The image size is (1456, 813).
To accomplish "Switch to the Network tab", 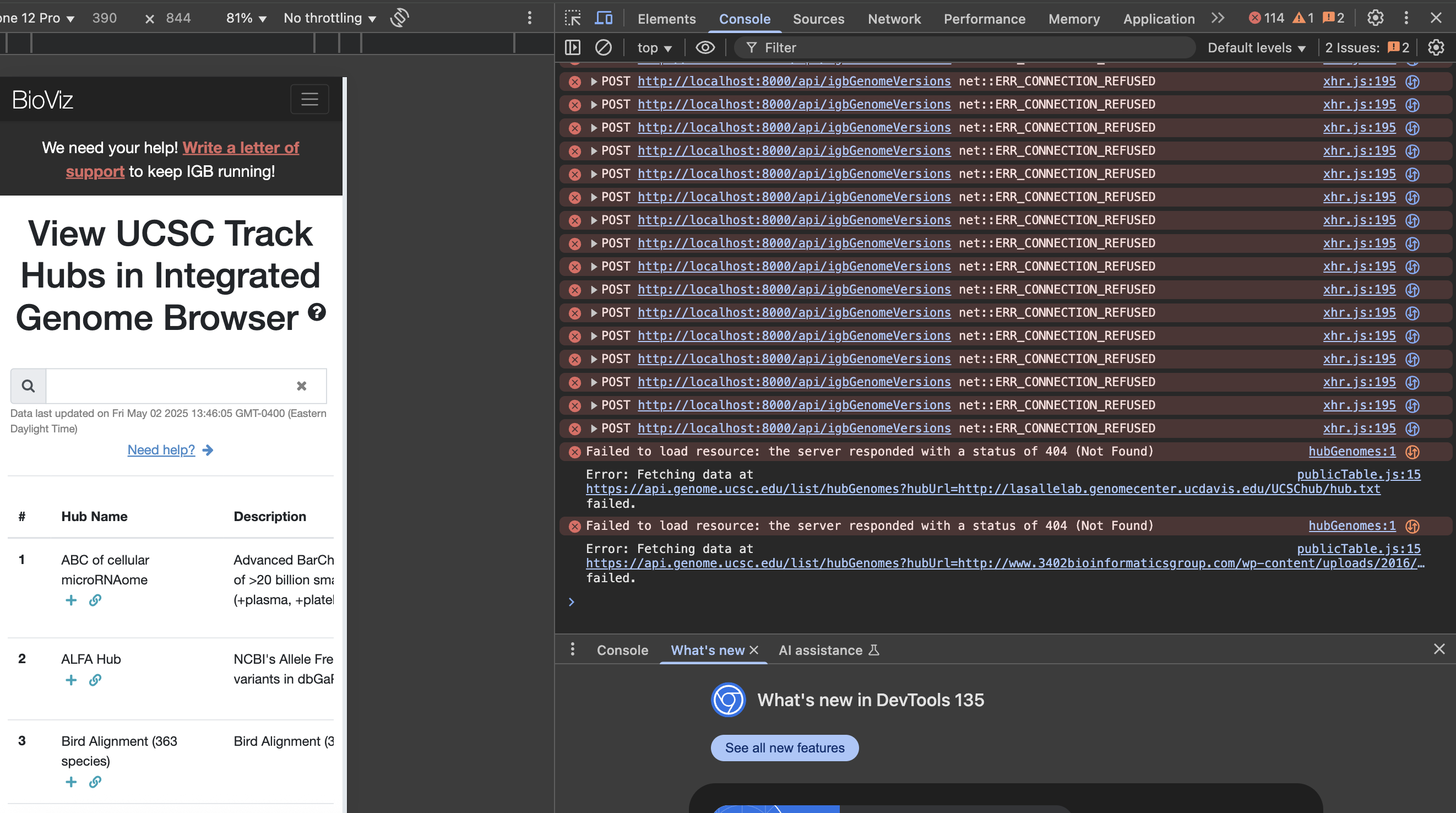I will [x=894, y=19].
